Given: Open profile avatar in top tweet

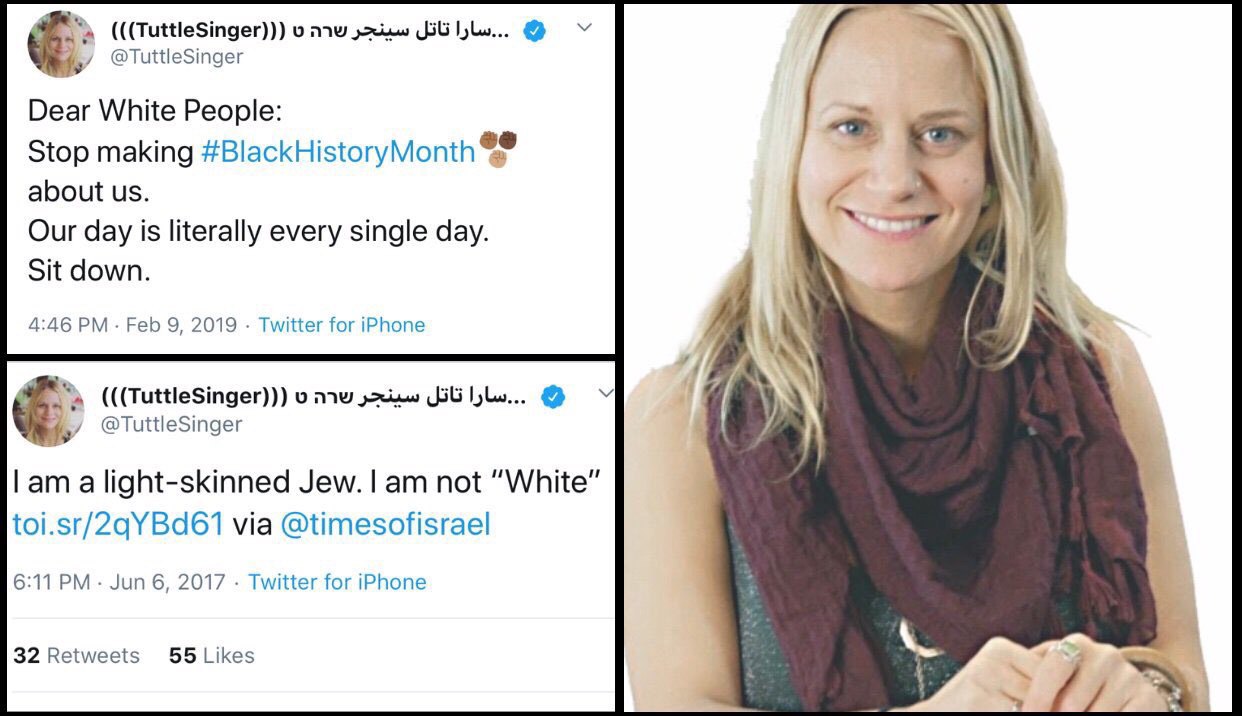Looking at the screenshot, I should [x=61, y=45].
